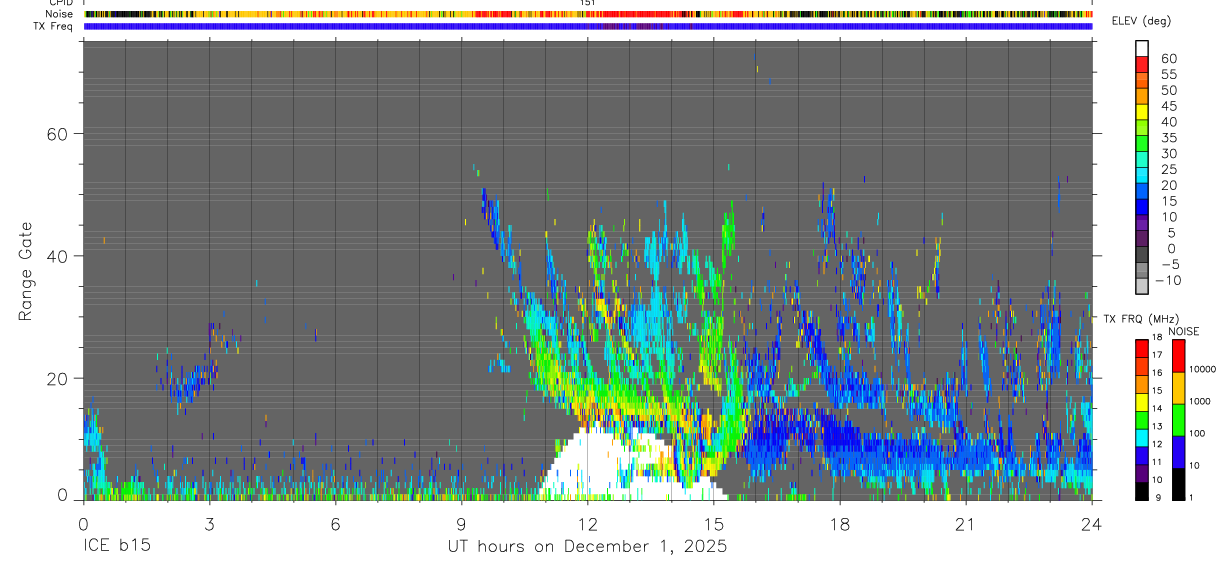The image size is (1228, 567).
Task: Click the 'Noise' row label at top
Action: 61,14
